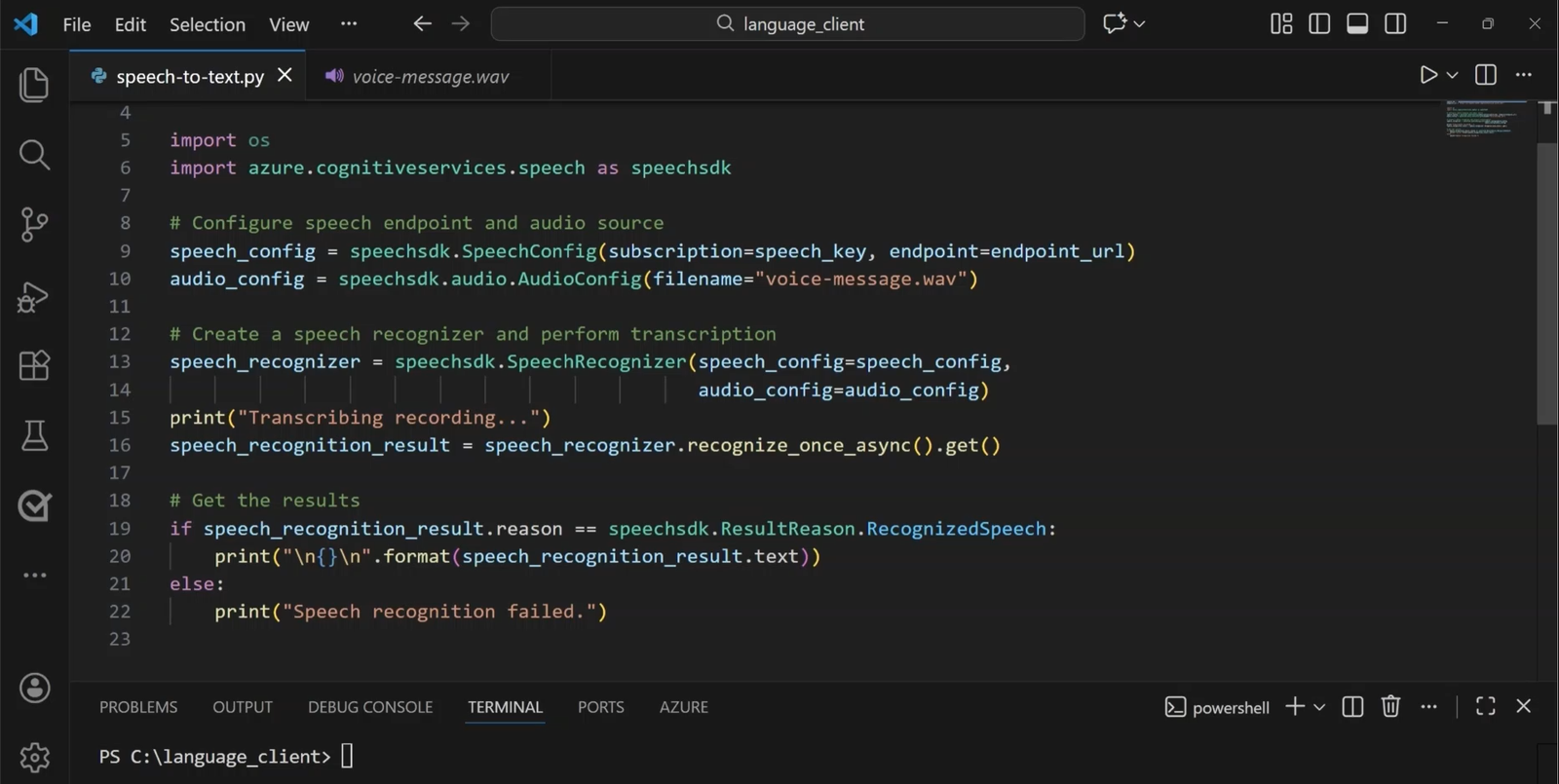This screenshot has height=784, width=1559.
Task: Toggle the secondary side bar
Action: (x=1395, y=24)
